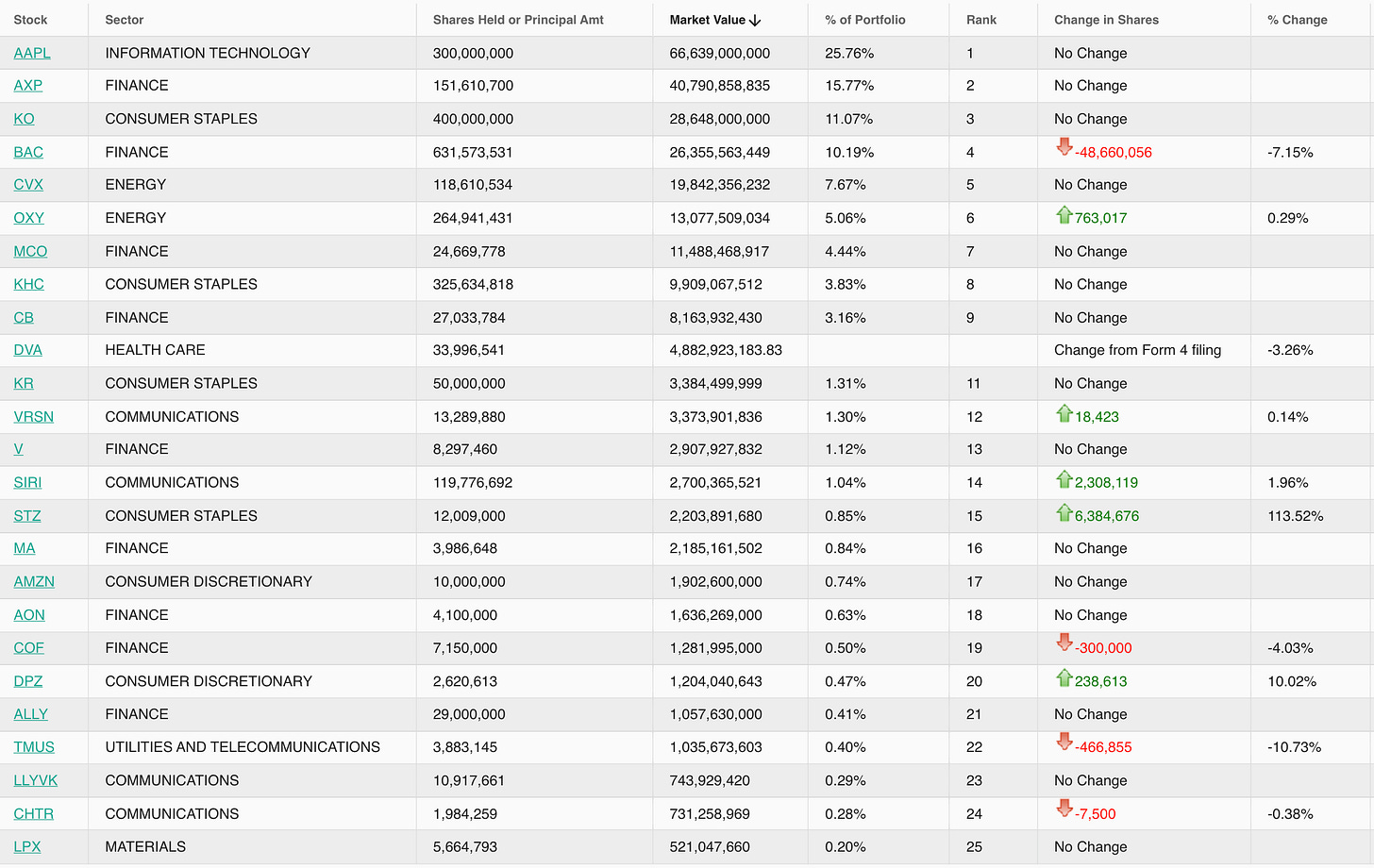Click the red down arrow in CHTR row

click(x=1064, y=810)
